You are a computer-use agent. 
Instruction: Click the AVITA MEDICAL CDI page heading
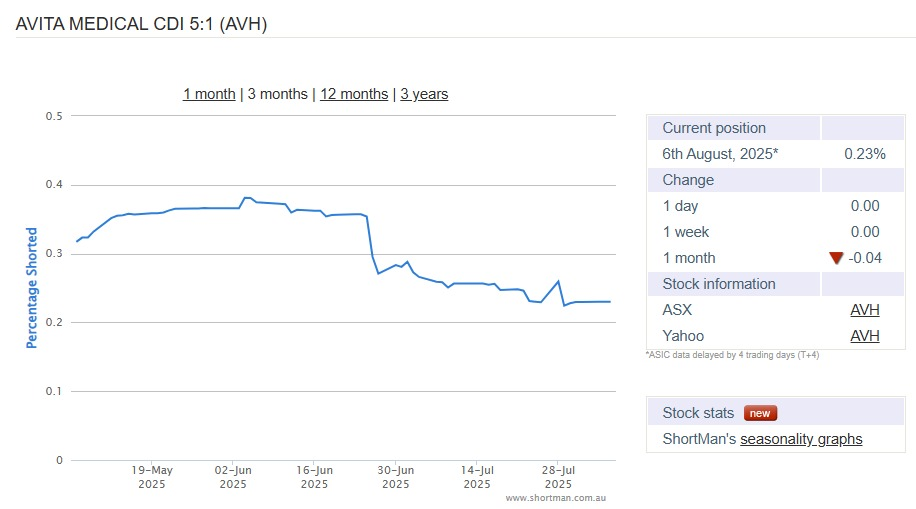[x=141, y=22]
